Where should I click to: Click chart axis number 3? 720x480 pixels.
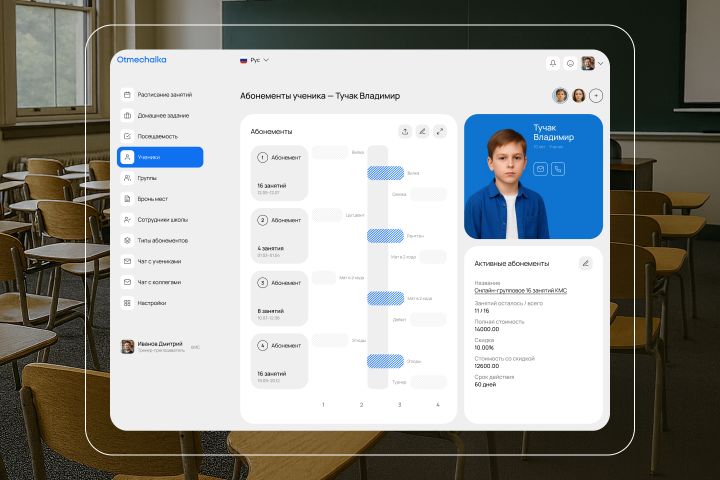[x=399, y=405]
